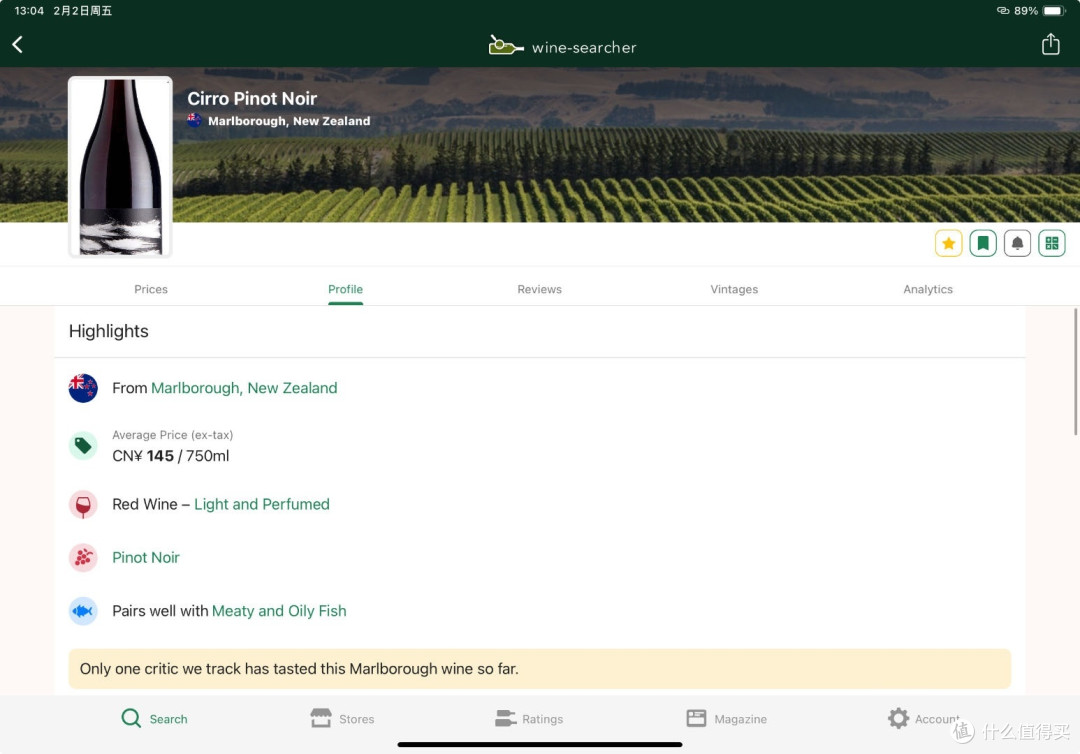Viewport: 1080px width, 754px height.
Task: Open Account settings in bottom bar
Action: (x=924, y=718)
